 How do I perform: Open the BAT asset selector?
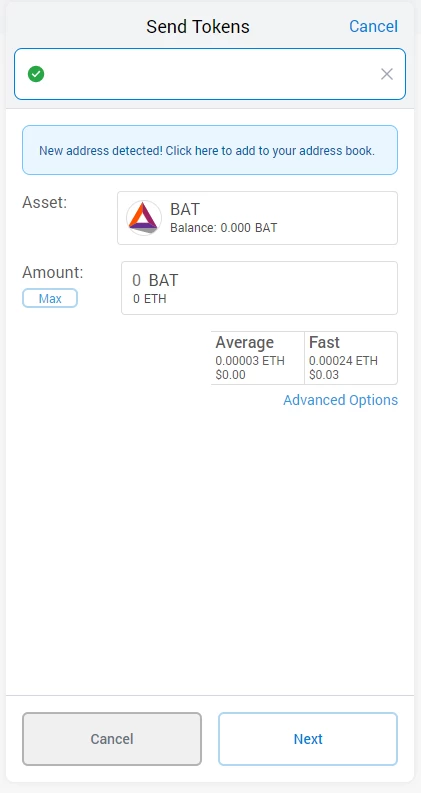tap(257, 218)
